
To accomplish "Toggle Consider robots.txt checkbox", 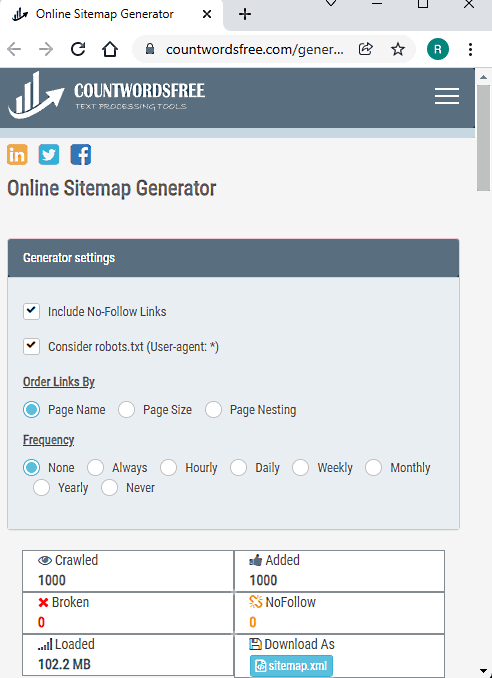I will point(32,346).
